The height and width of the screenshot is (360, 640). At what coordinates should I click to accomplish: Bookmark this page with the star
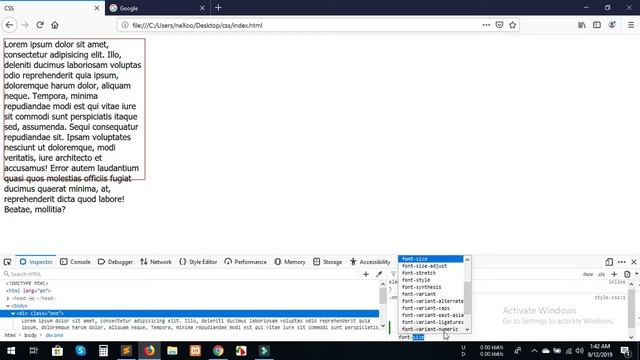pyautogui.click(x=513, y=25)
